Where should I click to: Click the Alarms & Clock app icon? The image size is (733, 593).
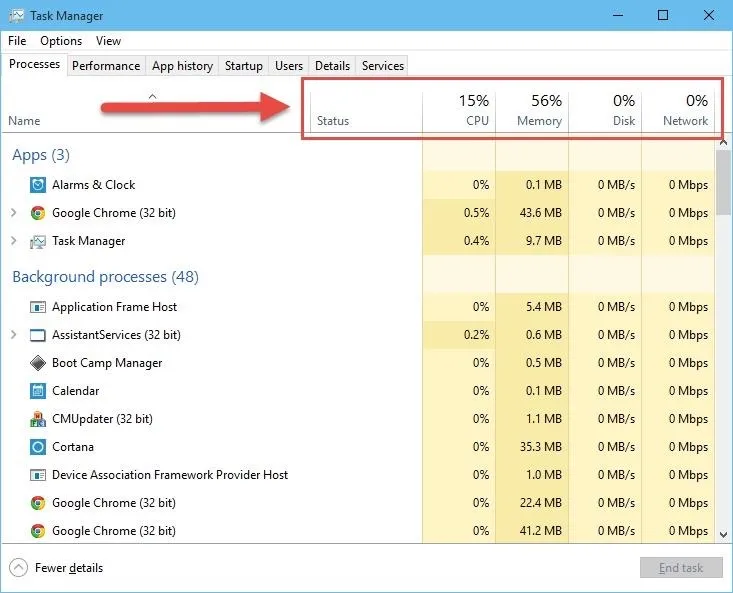tap(38, 185)
